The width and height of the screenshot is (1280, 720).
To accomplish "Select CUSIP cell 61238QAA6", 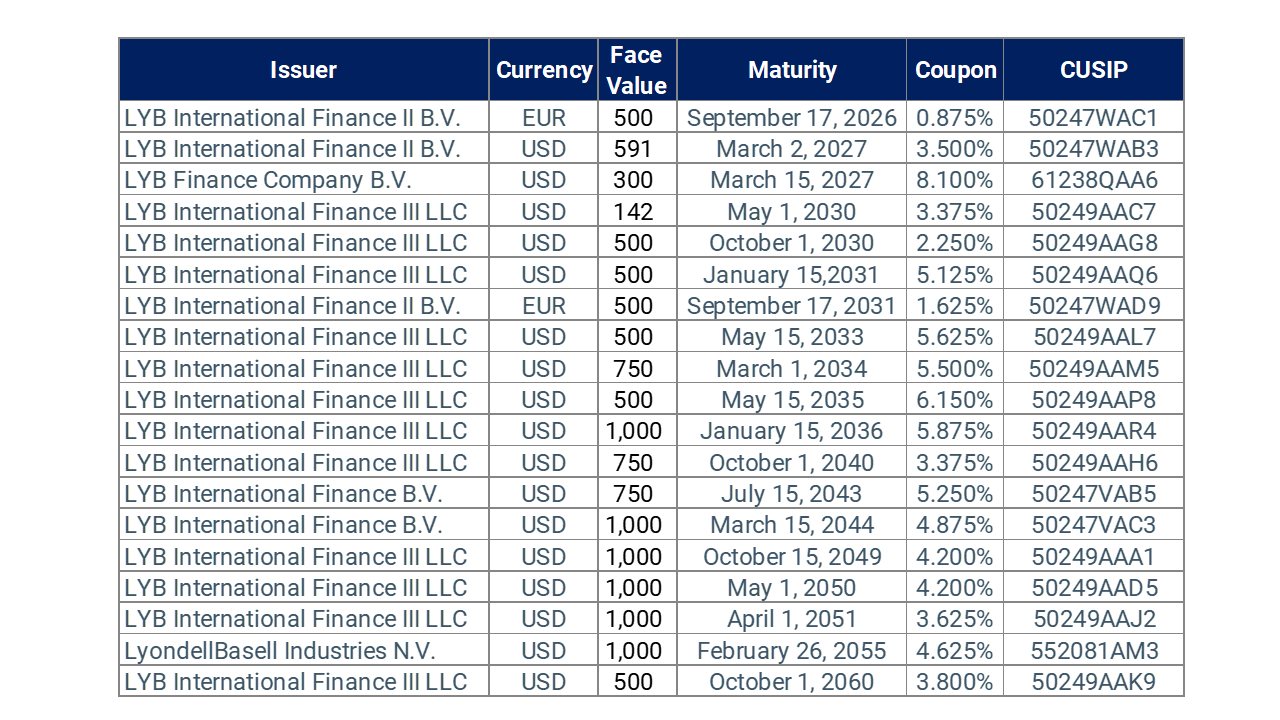I will coord(1093,180).
